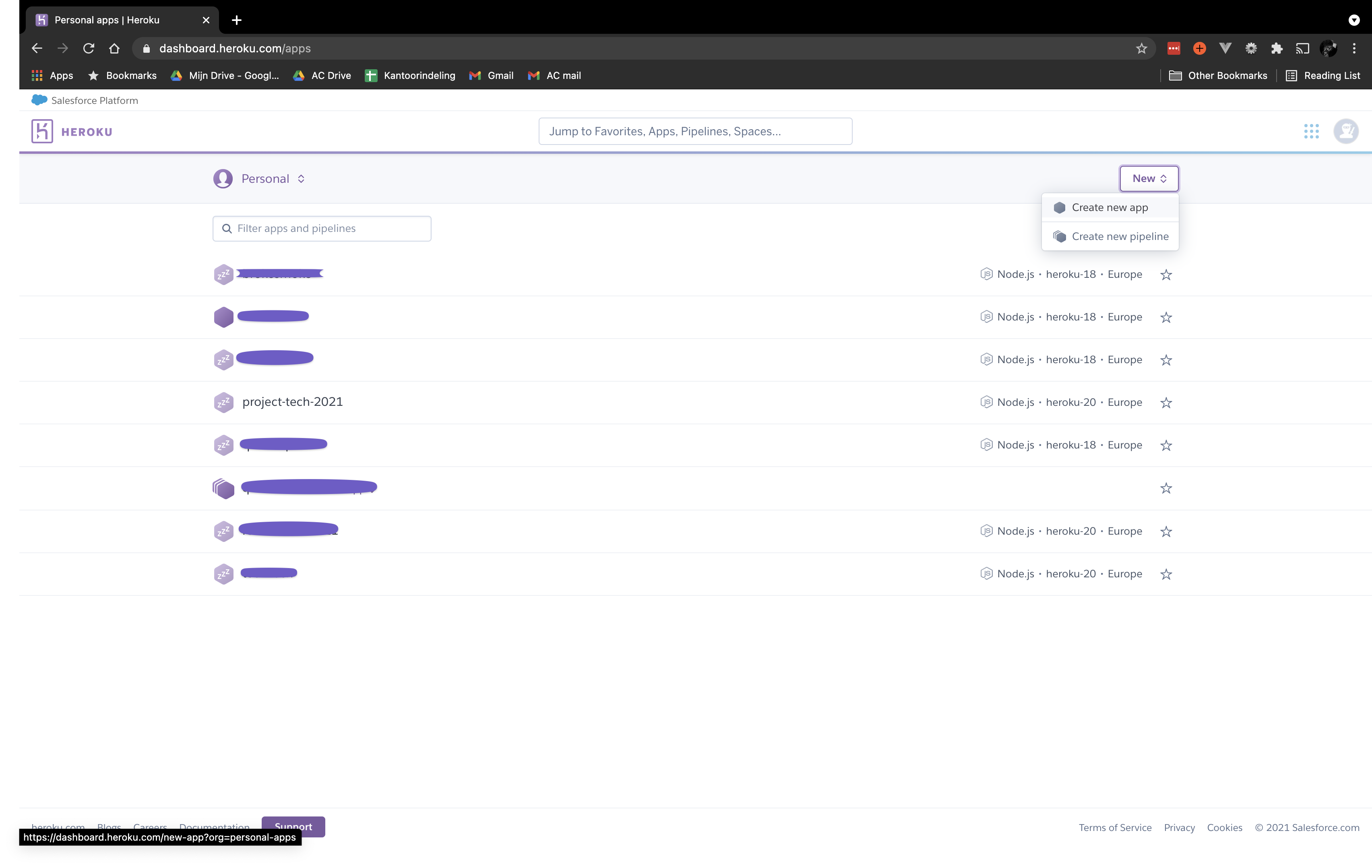1372x868 pixels.
Task: Open the Terms of Service link
Action: pyautogui.click(x=1115, y=827)
